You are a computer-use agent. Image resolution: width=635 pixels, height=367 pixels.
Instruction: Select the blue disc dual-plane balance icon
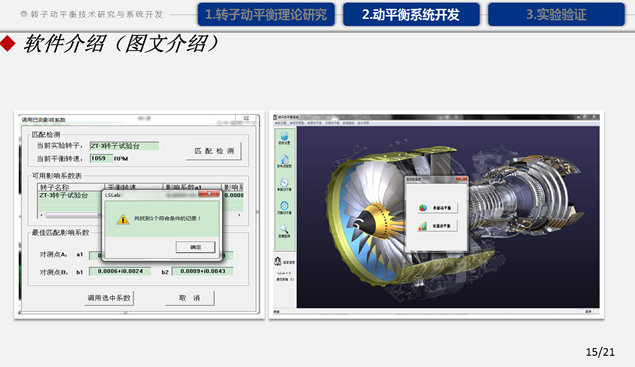(x=284, y=206)
